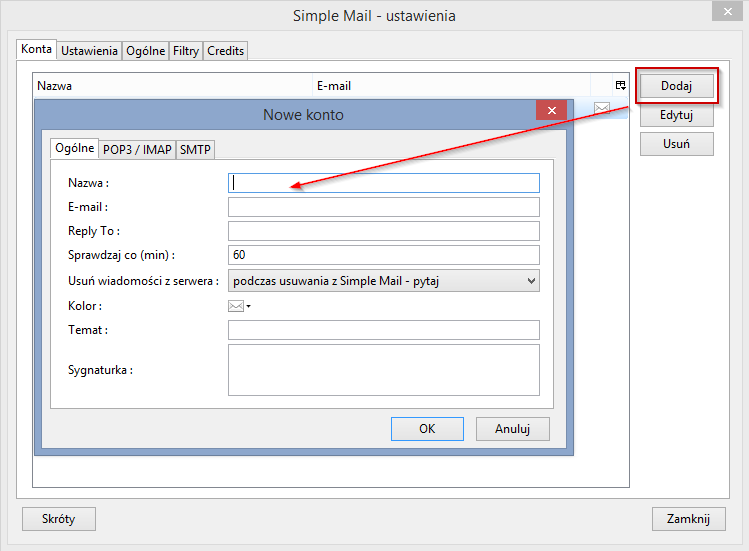Viewport: 749px width, 551px height.
Task: Click the Zamknij button
Action: (688, 519)
